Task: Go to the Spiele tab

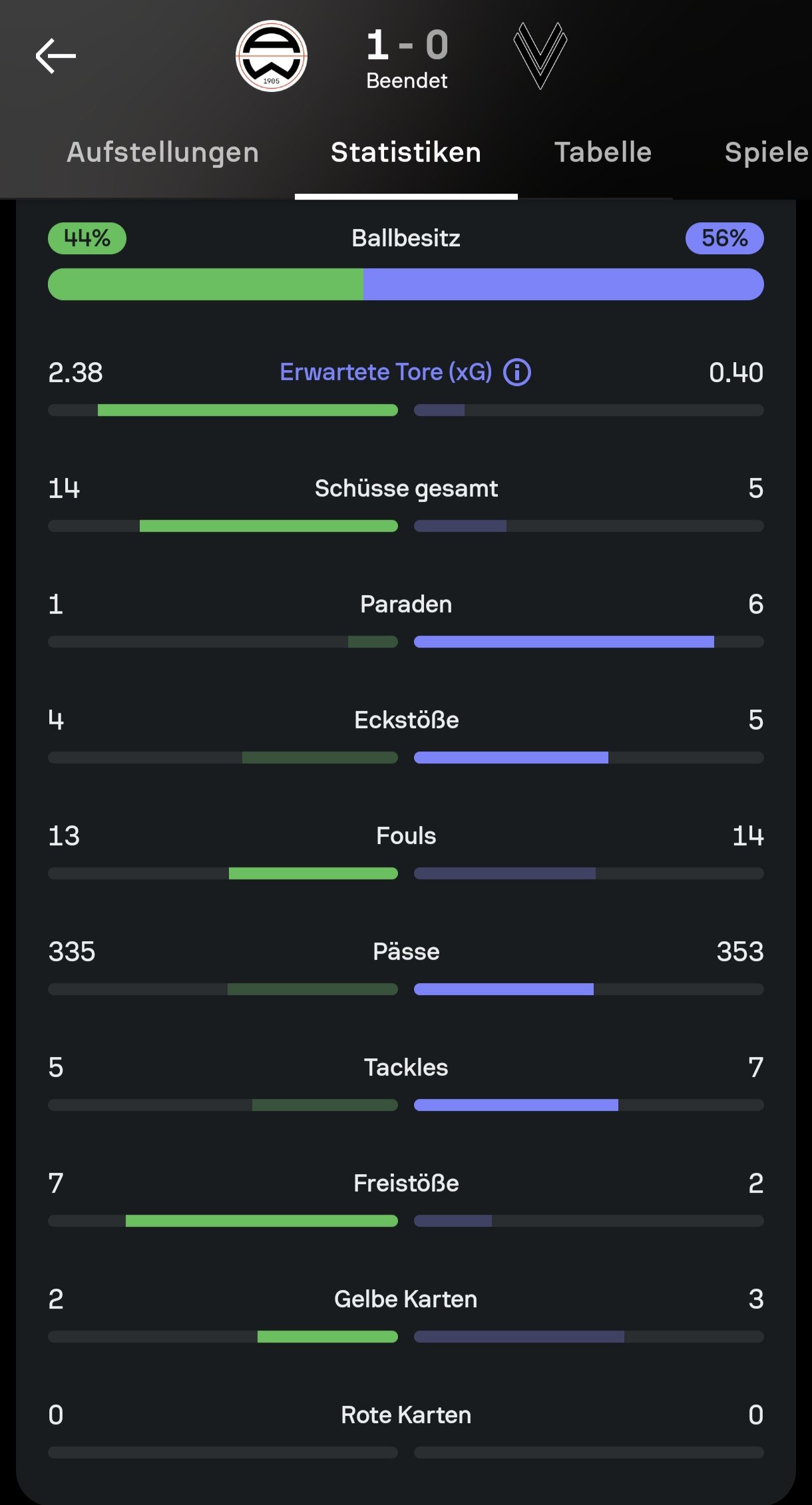Action: coord(767,152)
